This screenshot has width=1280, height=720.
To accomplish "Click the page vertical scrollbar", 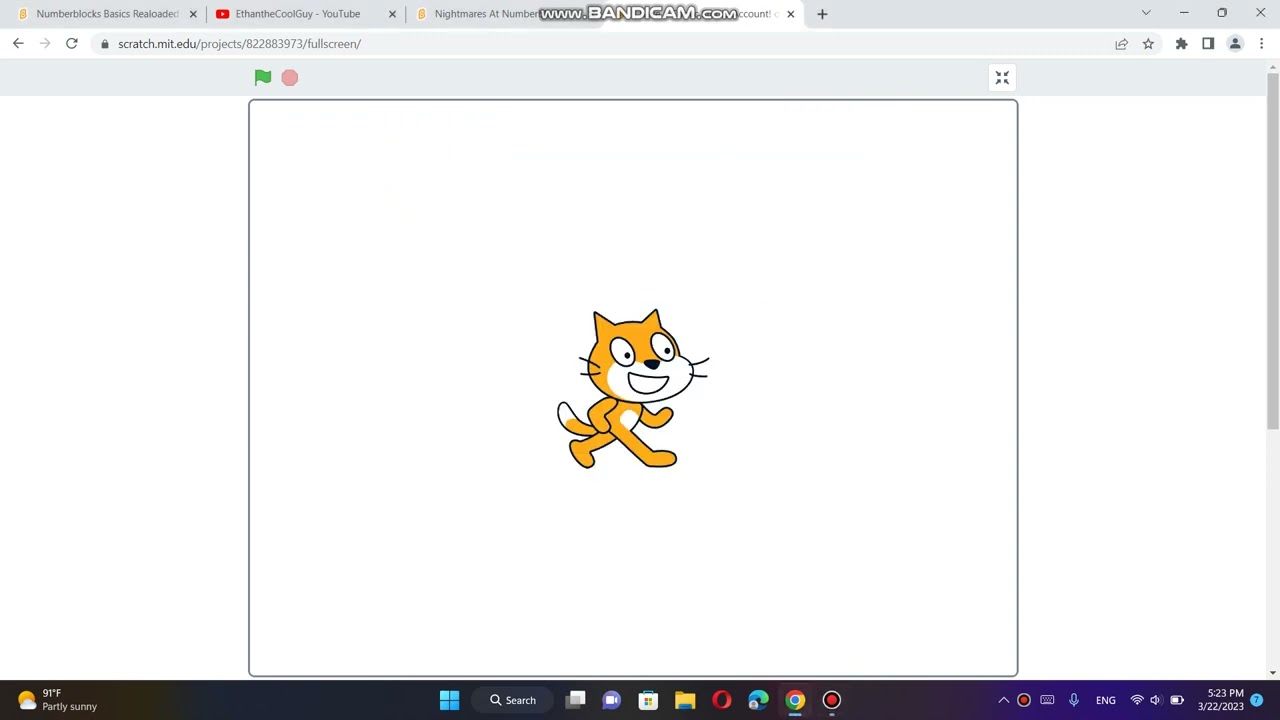I will [1273, 250].
